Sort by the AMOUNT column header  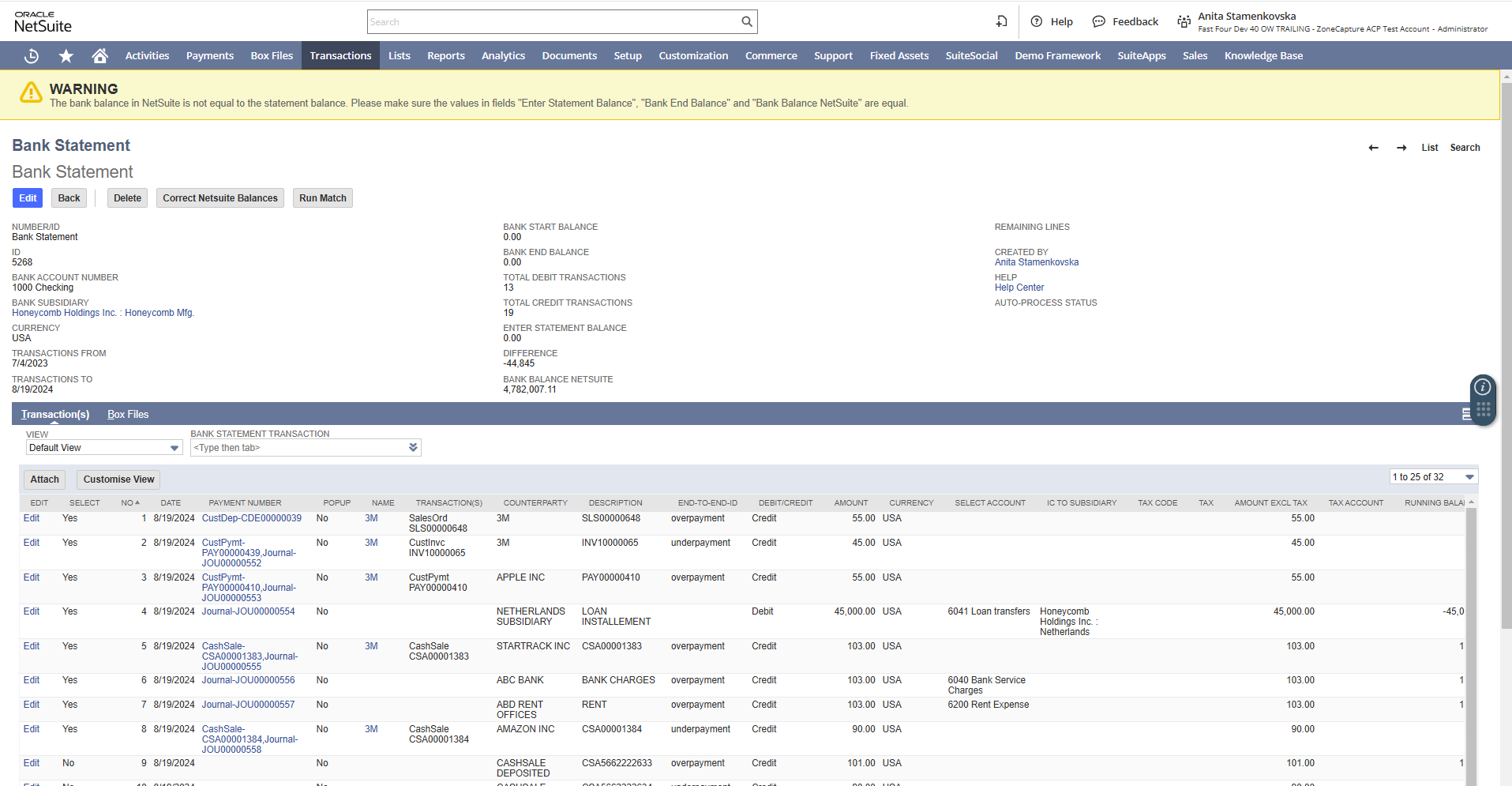pos(851,503)
